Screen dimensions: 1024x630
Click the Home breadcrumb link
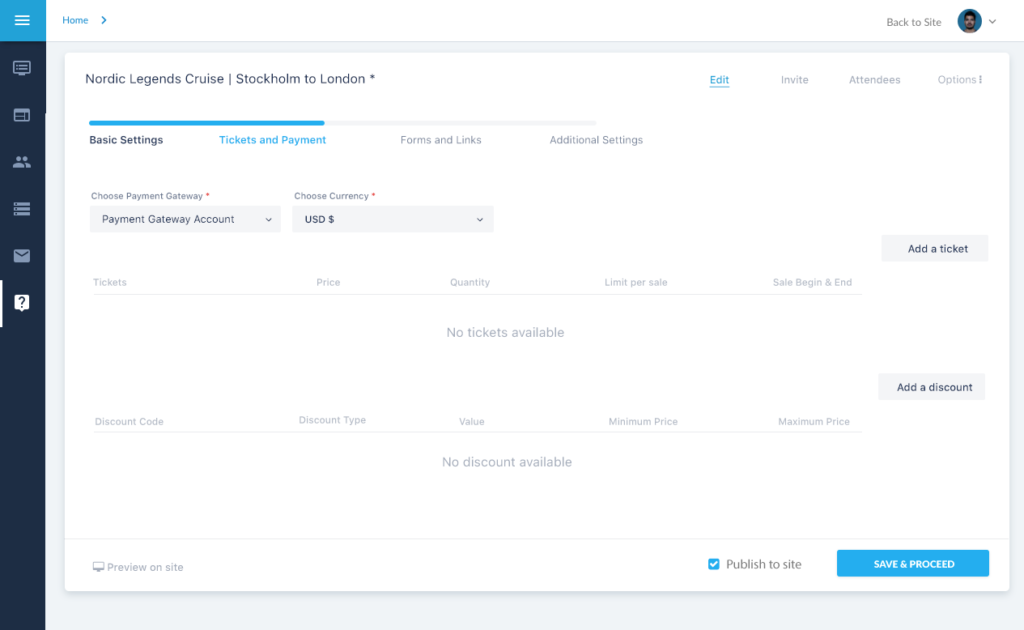pos(75,20)
